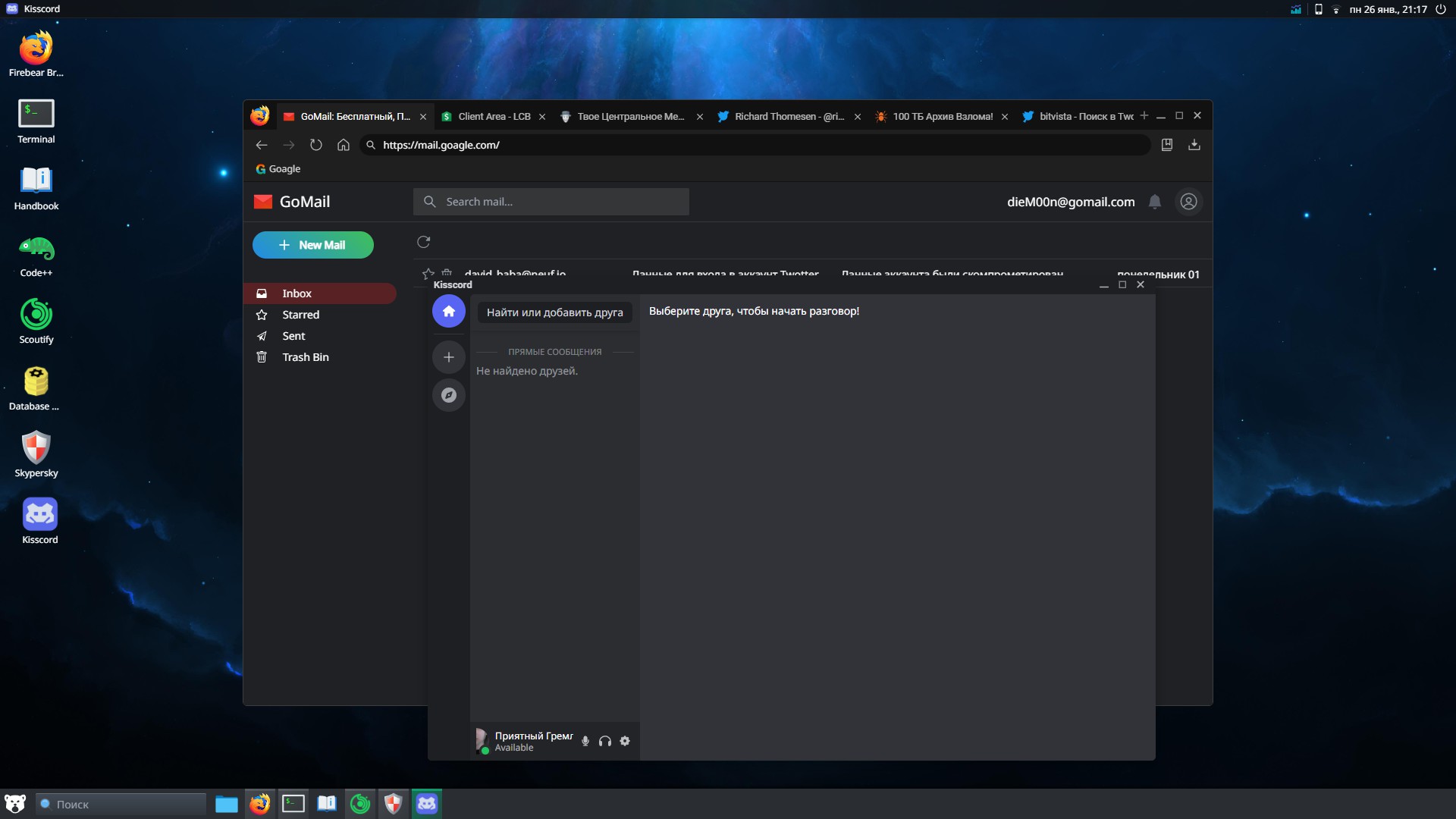Mute the microphone in Kisscord
1456x819 pixels.
(585, 741)
